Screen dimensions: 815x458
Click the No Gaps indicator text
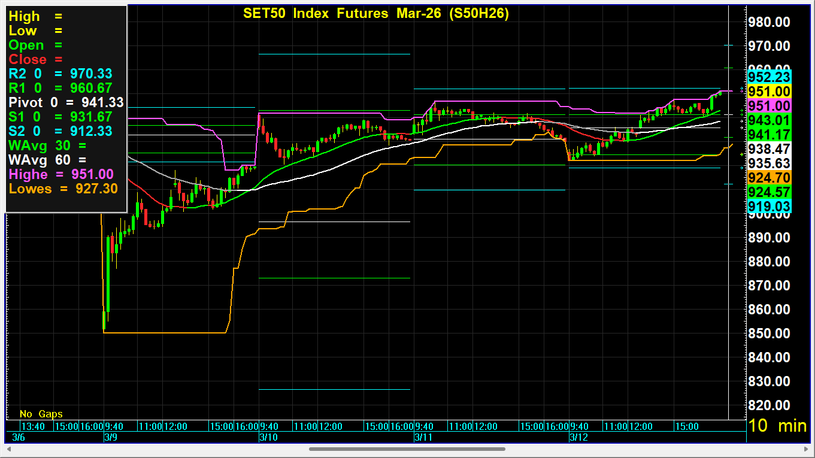41,413
